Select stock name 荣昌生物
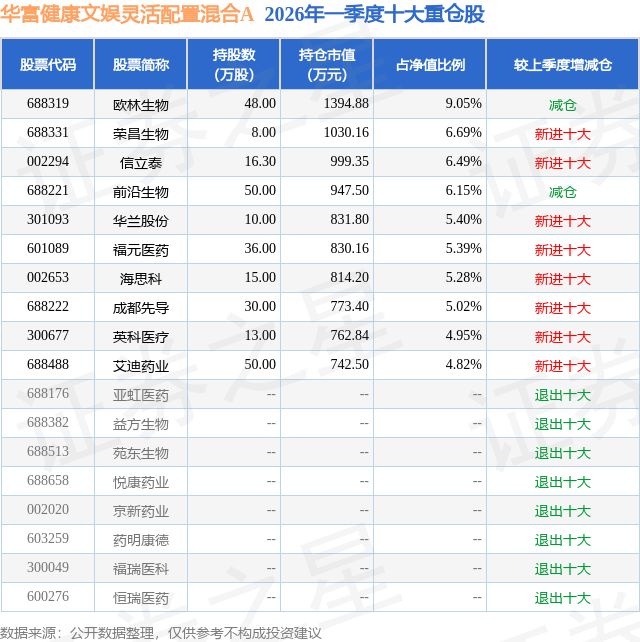 coord(141,134)
